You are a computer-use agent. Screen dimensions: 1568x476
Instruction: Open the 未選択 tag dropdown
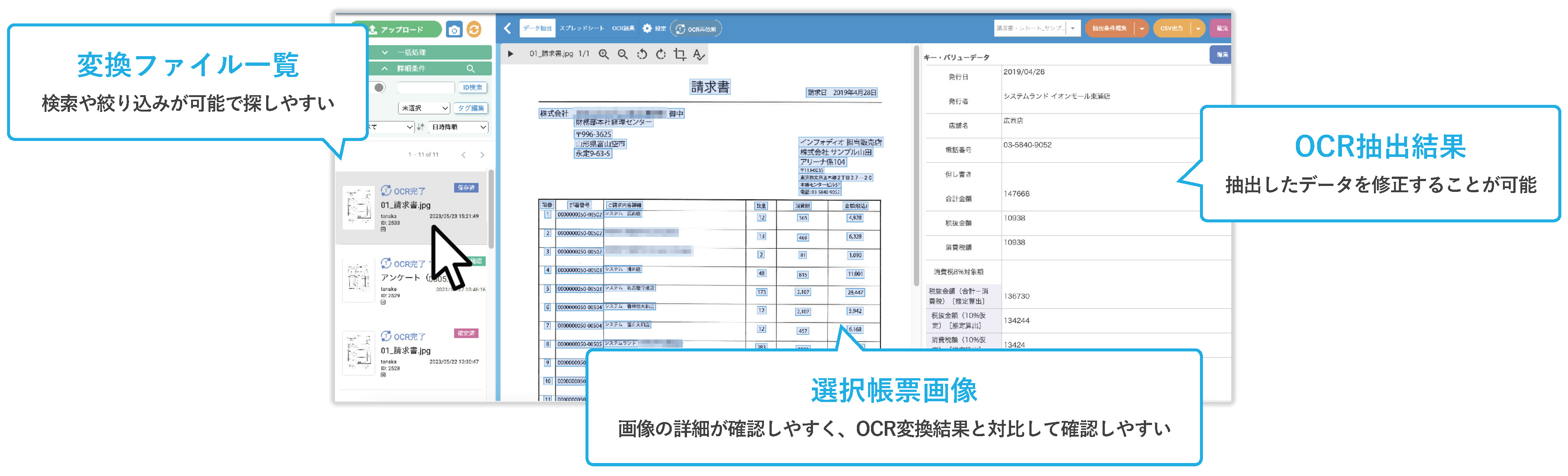click(424, 108)
